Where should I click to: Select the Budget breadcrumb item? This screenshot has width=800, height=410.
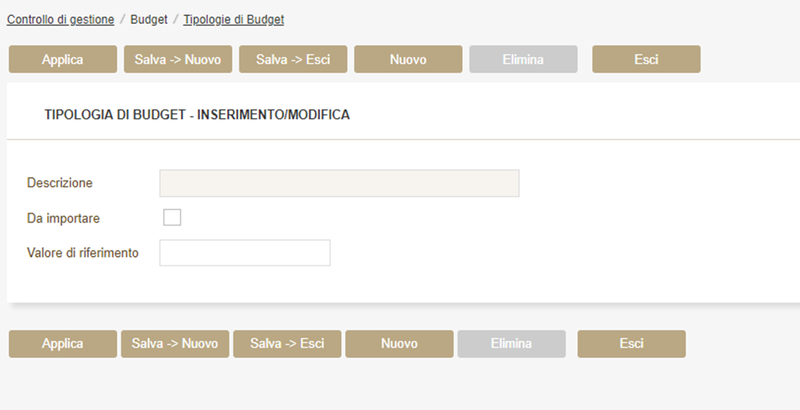[x=149, y=19]
